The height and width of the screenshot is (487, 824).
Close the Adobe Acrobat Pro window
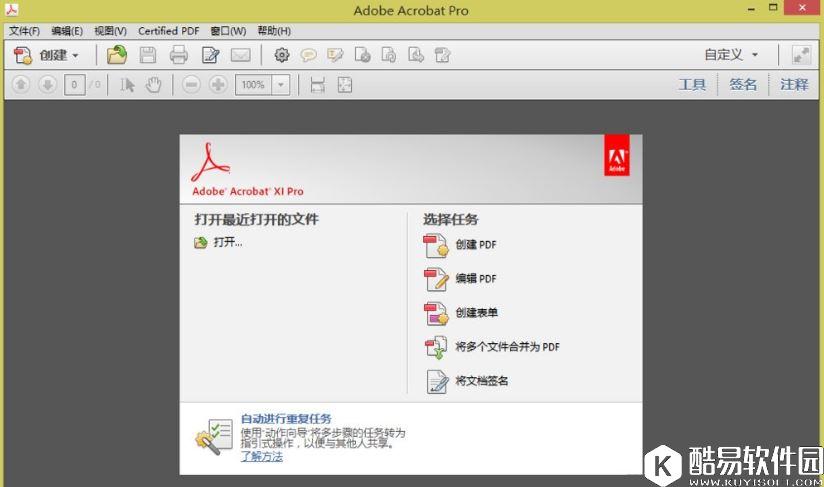pos(802,7)
